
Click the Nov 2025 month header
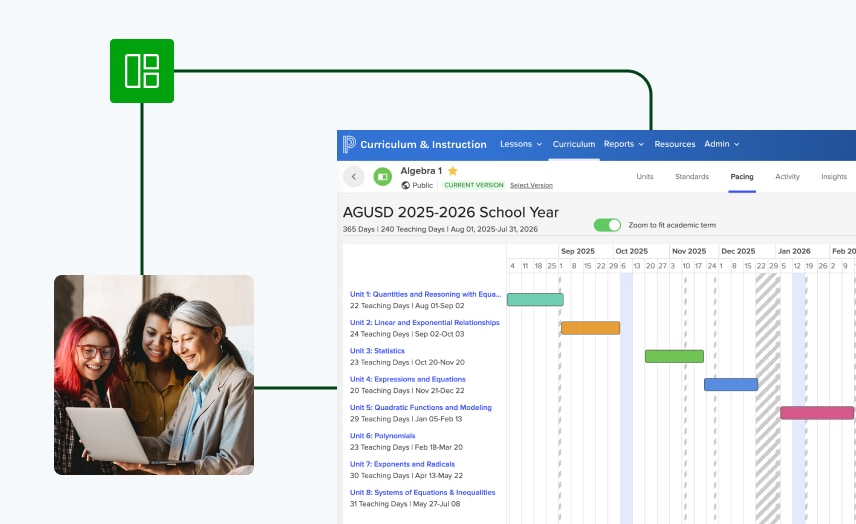[689, 251]
